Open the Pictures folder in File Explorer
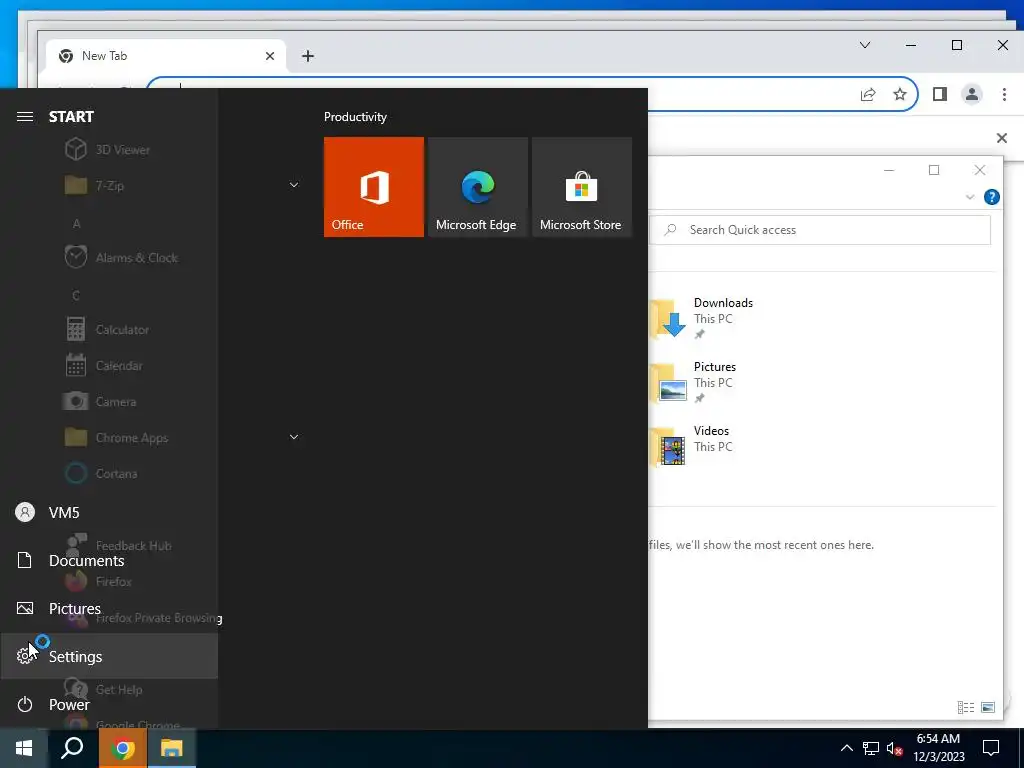 tap(694, 382)
